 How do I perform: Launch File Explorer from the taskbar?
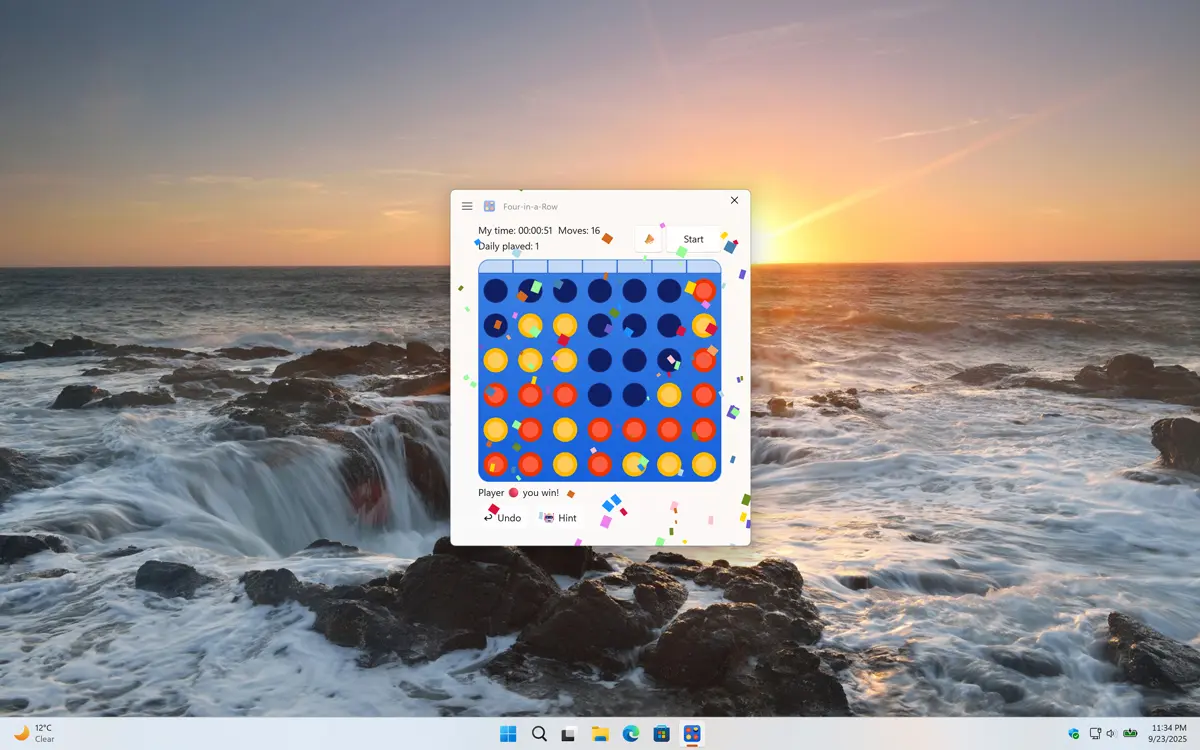point(600,734)
